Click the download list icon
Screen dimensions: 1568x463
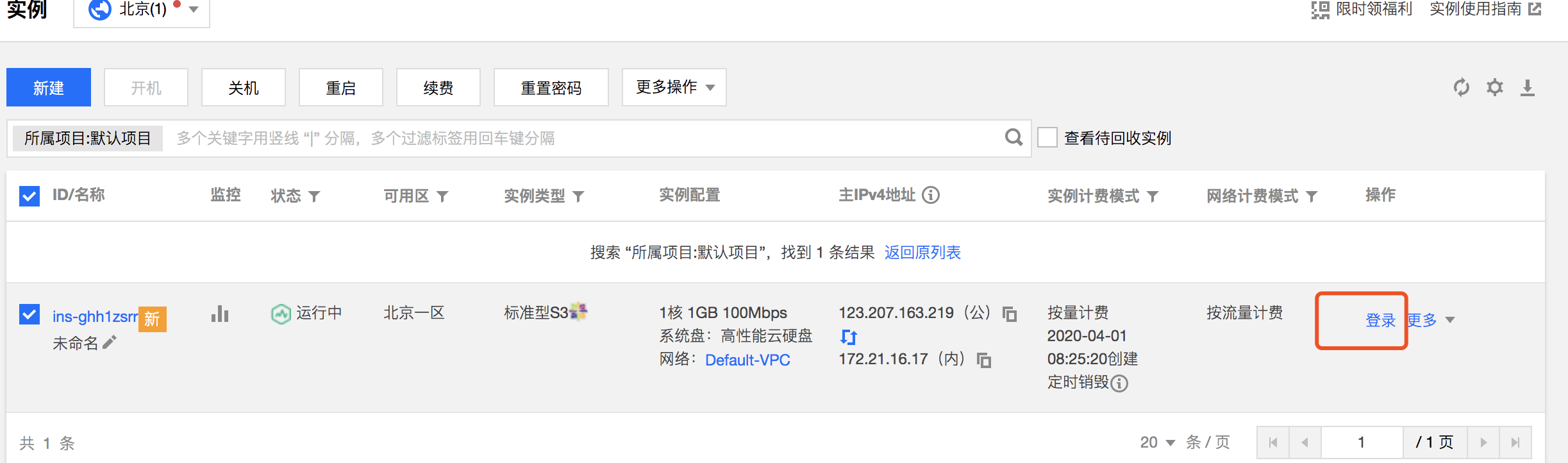[1528, 88]
